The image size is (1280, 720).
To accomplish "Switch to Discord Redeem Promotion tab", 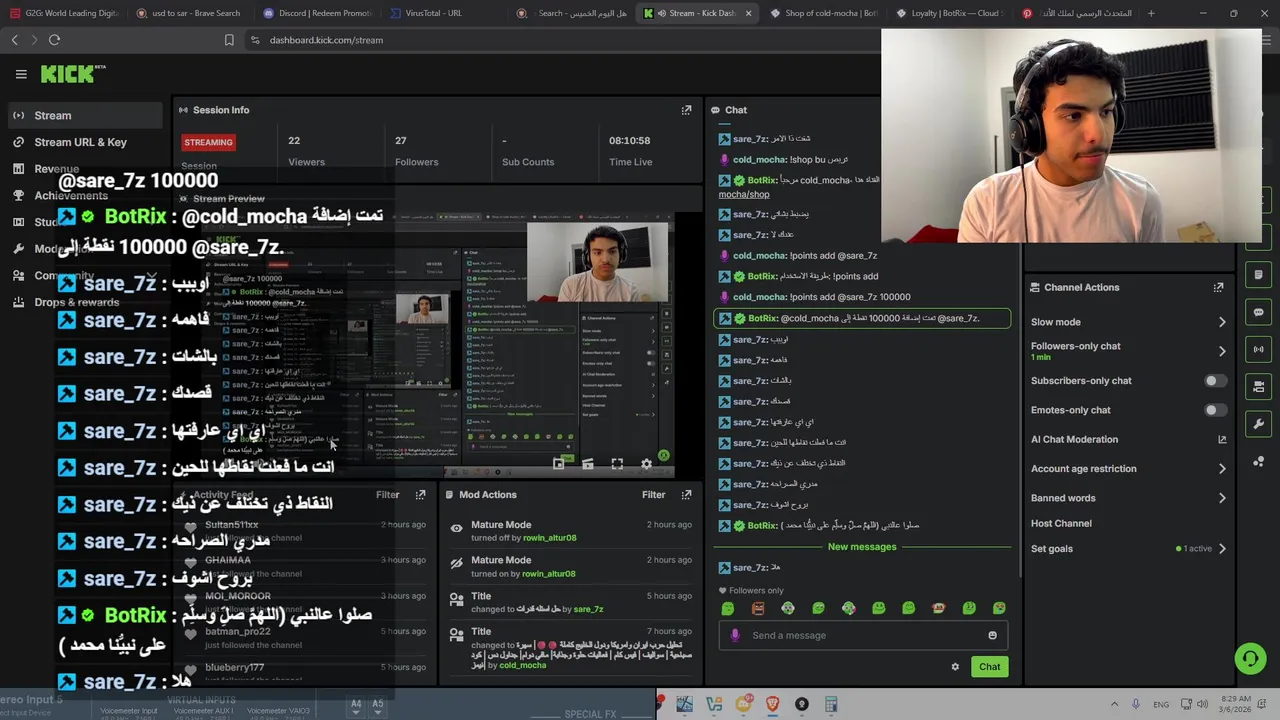I will [x=319, y=13].
